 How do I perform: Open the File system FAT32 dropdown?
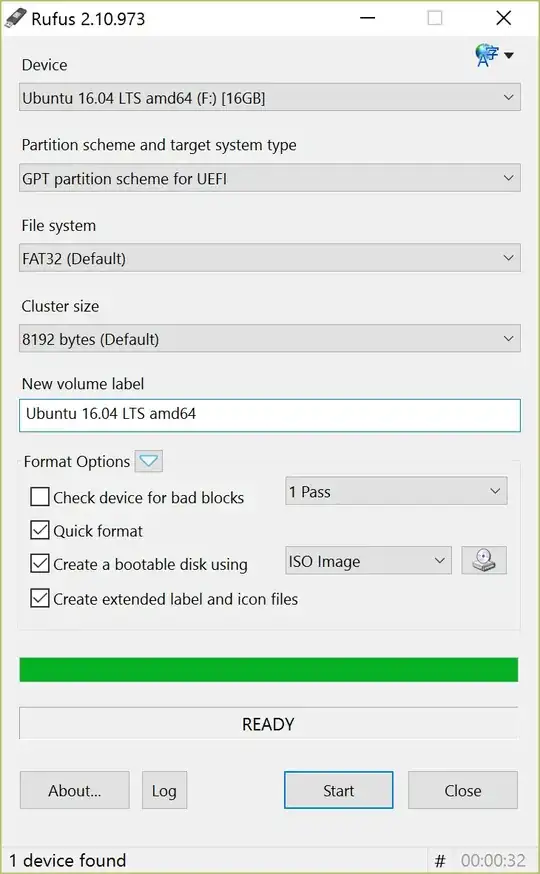click(270, 258)
